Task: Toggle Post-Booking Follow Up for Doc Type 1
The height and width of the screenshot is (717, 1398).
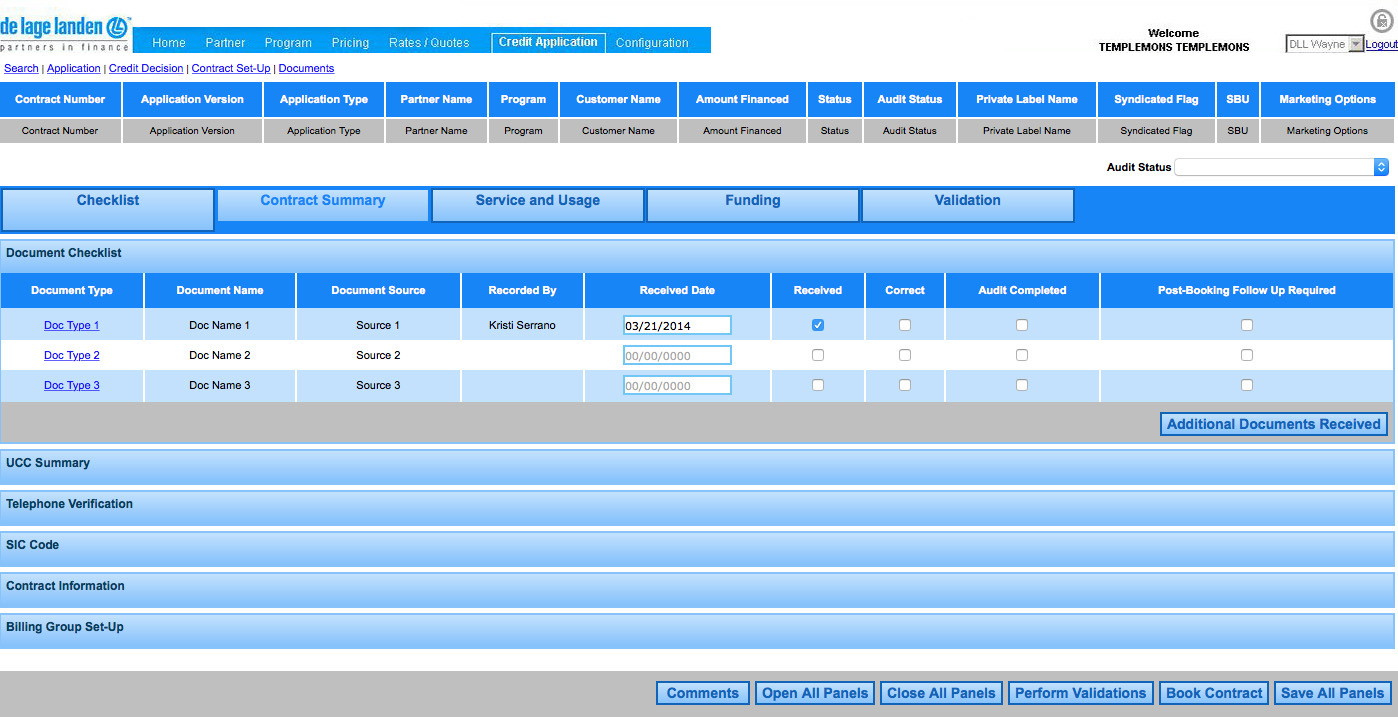Action: click(1247, 325)
